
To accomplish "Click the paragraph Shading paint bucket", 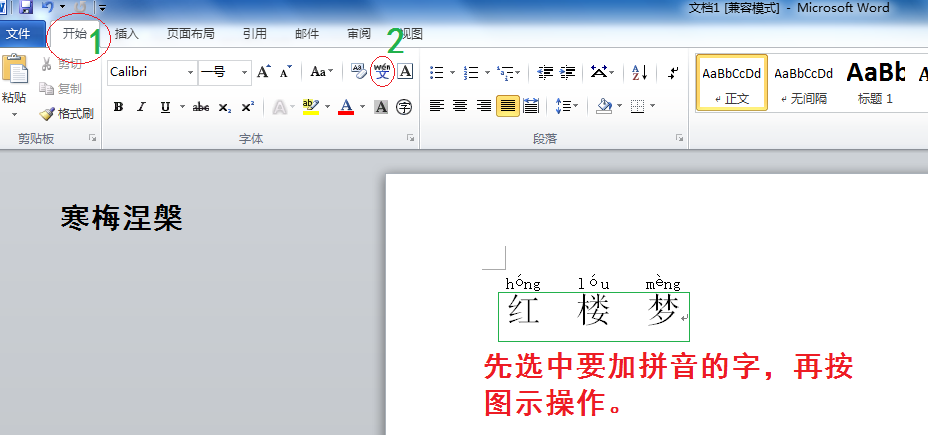I will [x=604, y=107].
